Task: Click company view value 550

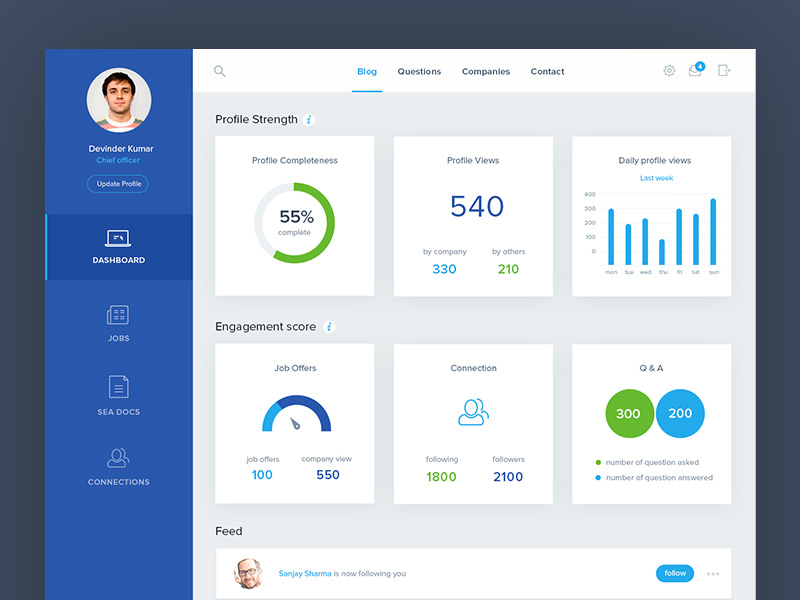Action: pos(328,475)
